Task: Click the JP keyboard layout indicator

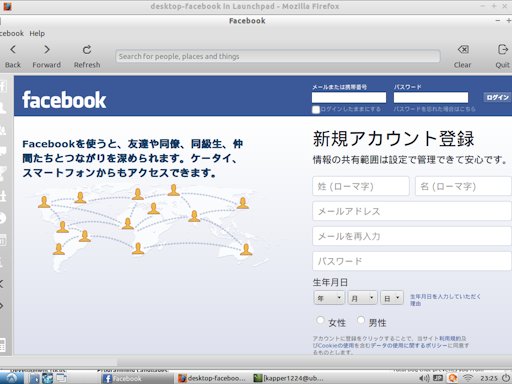Action: coord(438,378)
